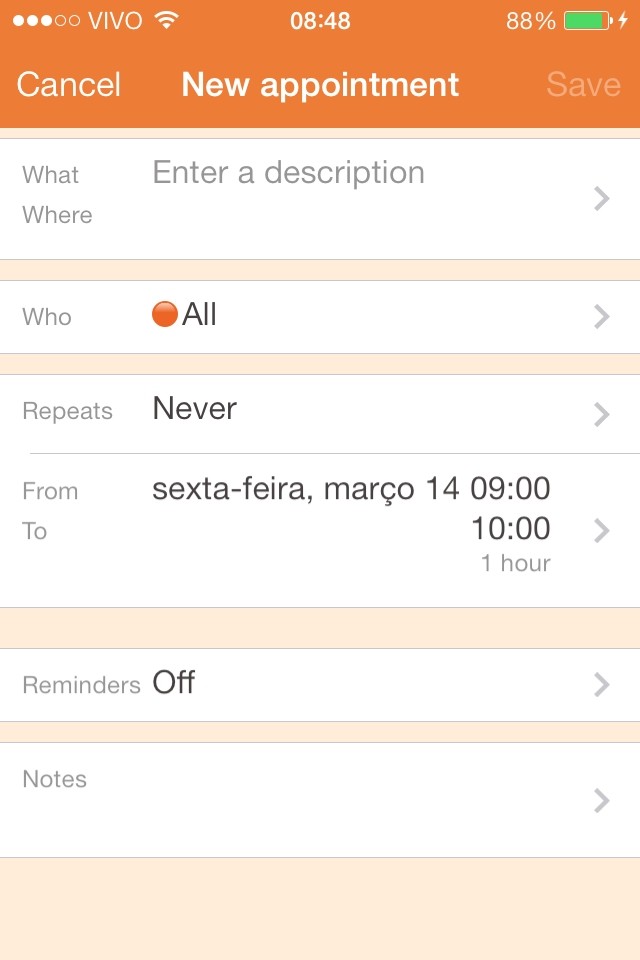The image size is (640, 960).
Task: Open date and time picker chevron
Action: pyautogui.click(x=601, y=530)
